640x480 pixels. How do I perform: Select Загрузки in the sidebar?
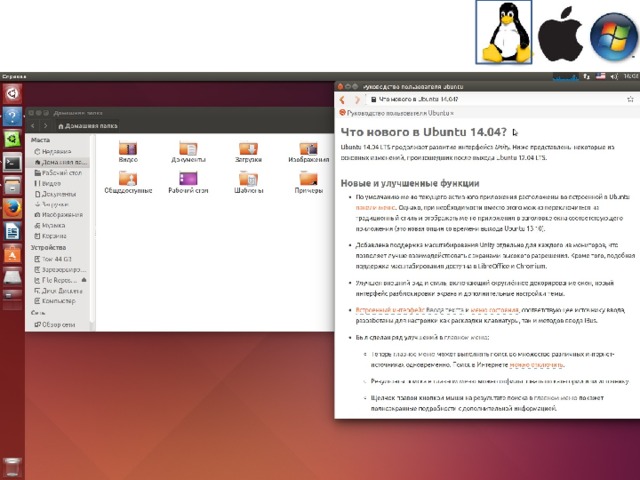59,204
